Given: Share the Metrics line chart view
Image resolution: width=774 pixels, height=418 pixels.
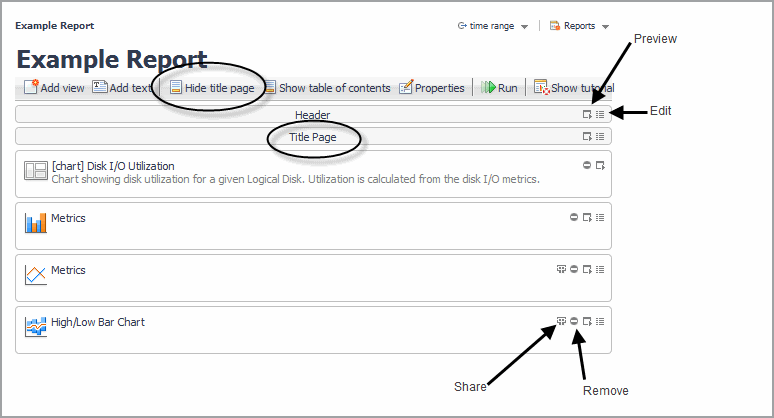Looking at the screenshot, I should tap(561, 269).
